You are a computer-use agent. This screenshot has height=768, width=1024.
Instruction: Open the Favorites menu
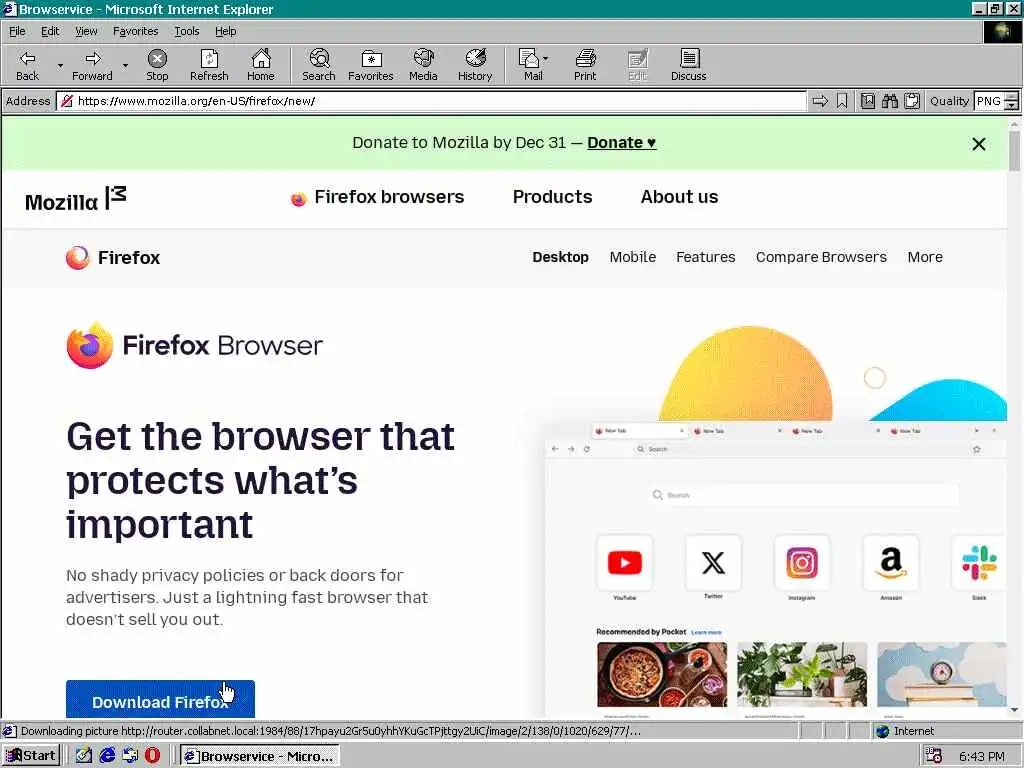[135, 31]
